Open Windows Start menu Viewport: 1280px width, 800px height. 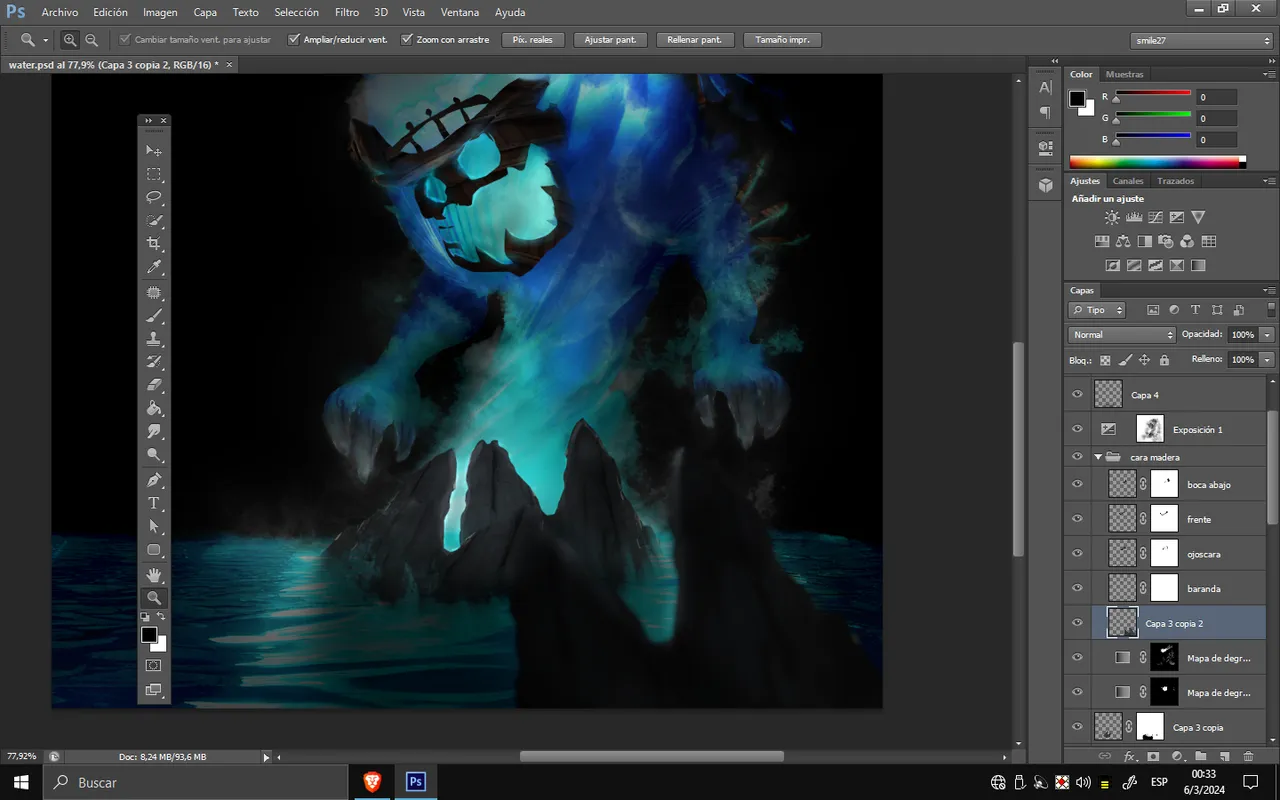(21, 782)
